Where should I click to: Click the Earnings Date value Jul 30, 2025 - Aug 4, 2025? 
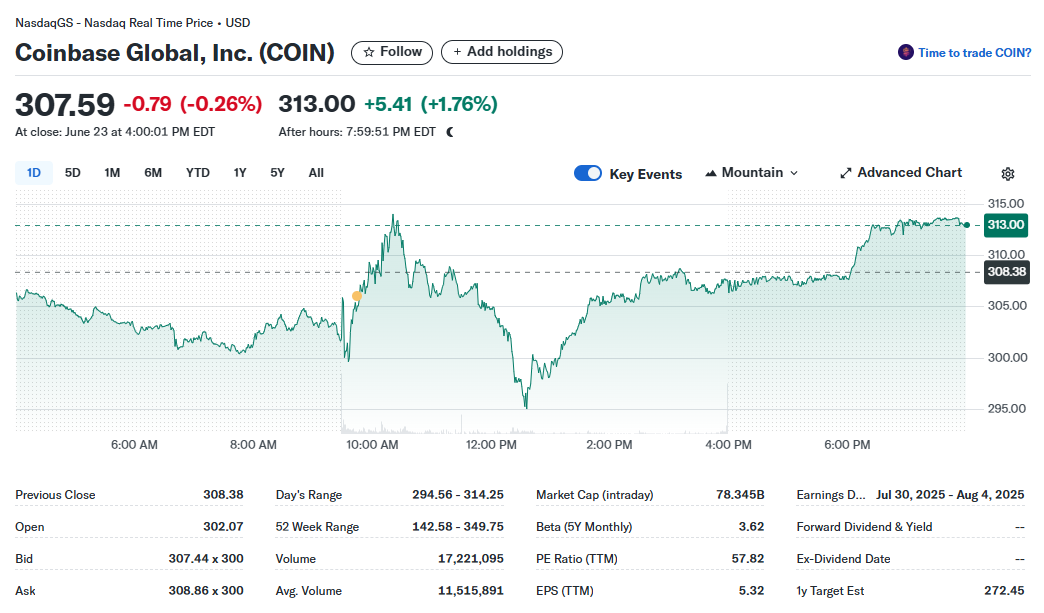point(950,495)
